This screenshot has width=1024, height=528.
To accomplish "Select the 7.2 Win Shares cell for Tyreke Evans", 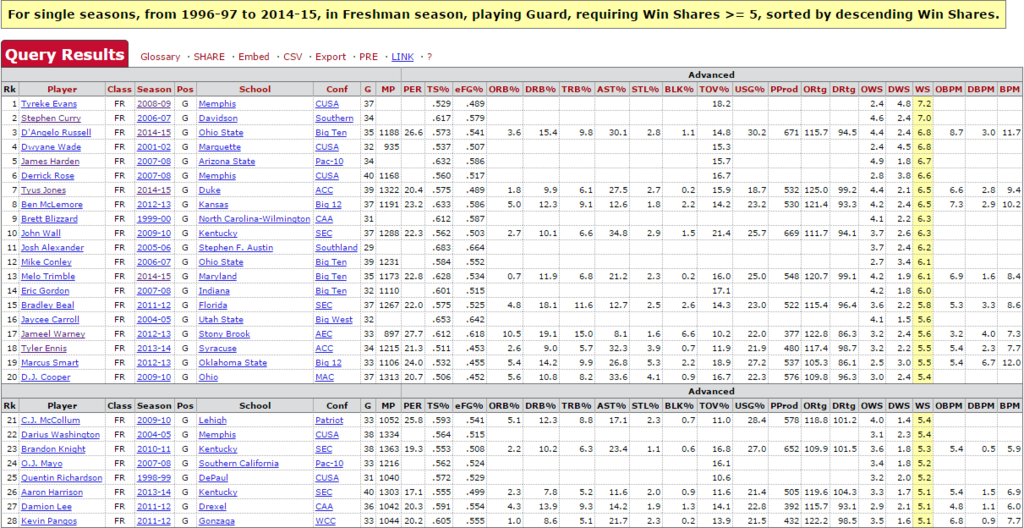I will 923,104.
